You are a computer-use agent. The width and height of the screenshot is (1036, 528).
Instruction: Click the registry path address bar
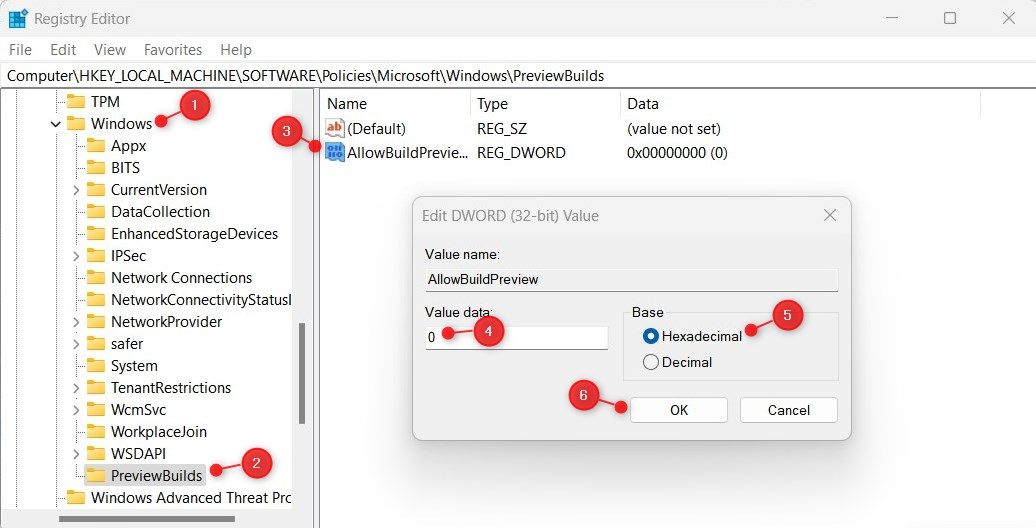[518, 75]
